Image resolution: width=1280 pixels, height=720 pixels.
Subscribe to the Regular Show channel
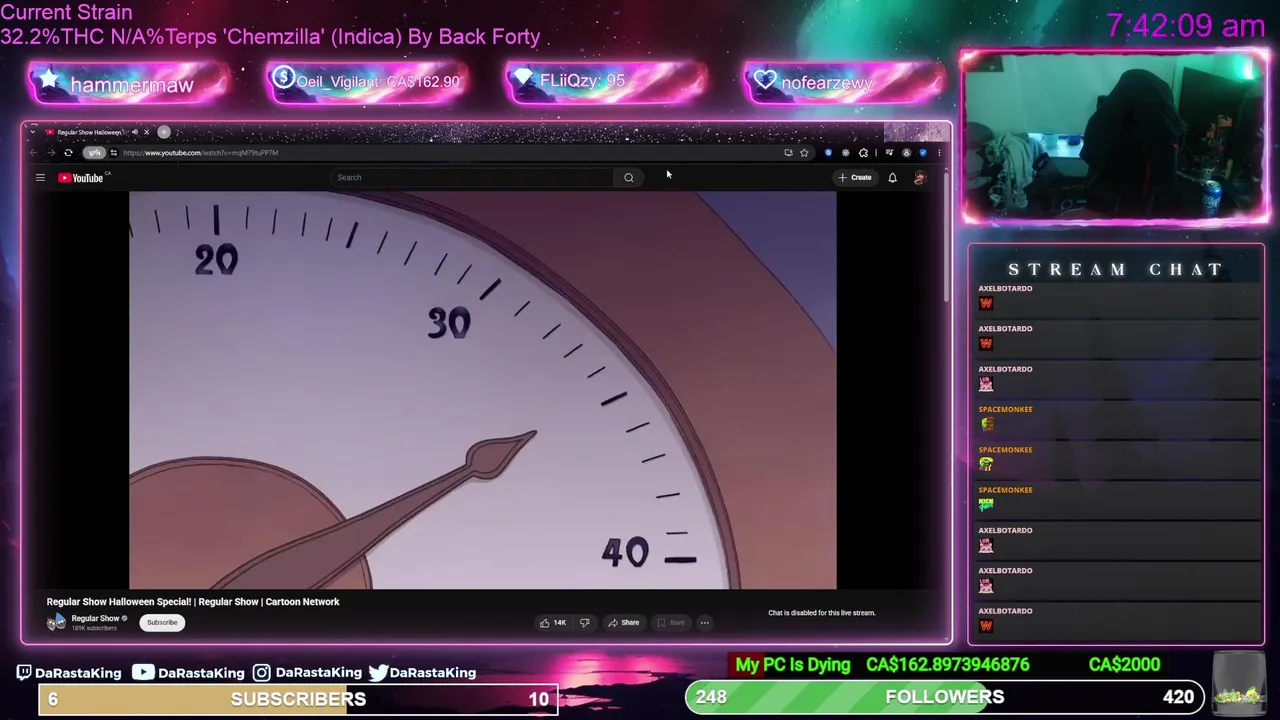click(x=162, y=623)
